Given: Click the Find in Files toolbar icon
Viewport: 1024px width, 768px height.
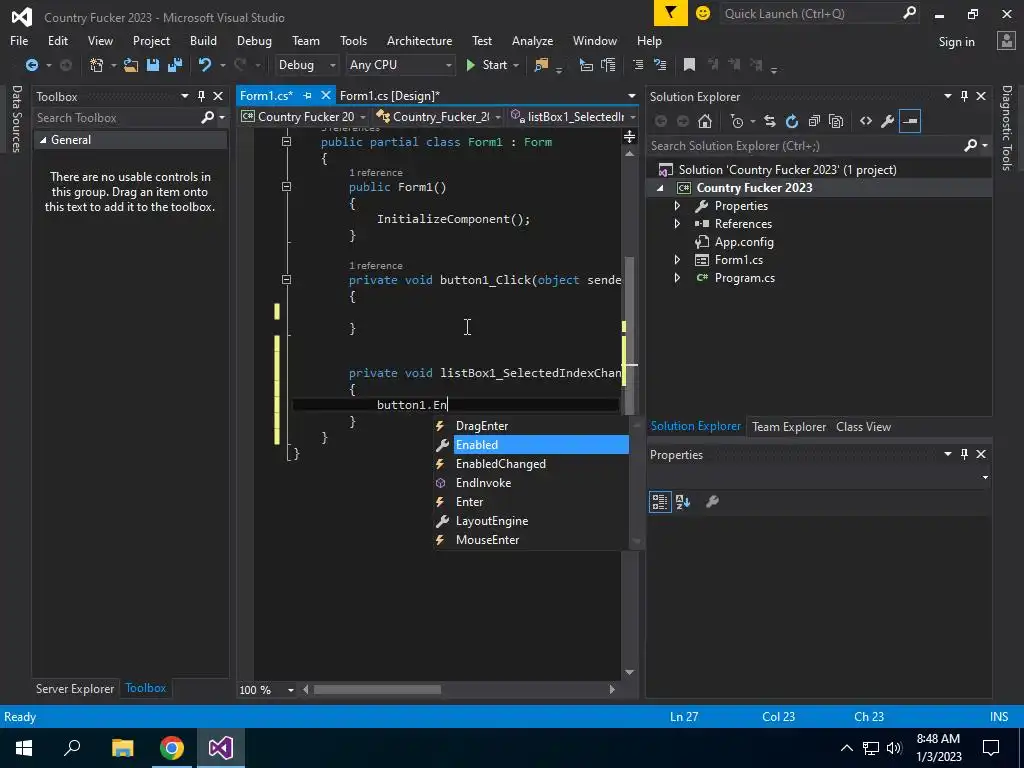Looking at the screenshot, I should tap(541, 65).
